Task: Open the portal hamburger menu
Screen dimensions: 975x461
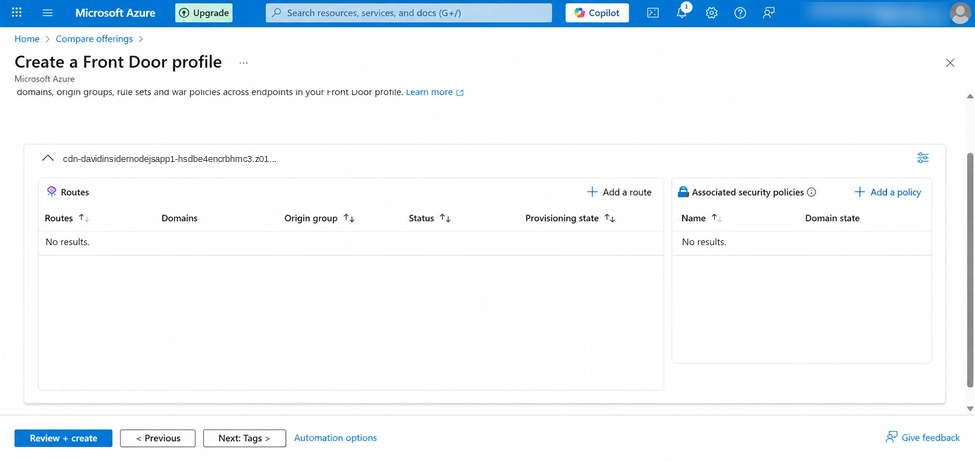Action: 48,12
